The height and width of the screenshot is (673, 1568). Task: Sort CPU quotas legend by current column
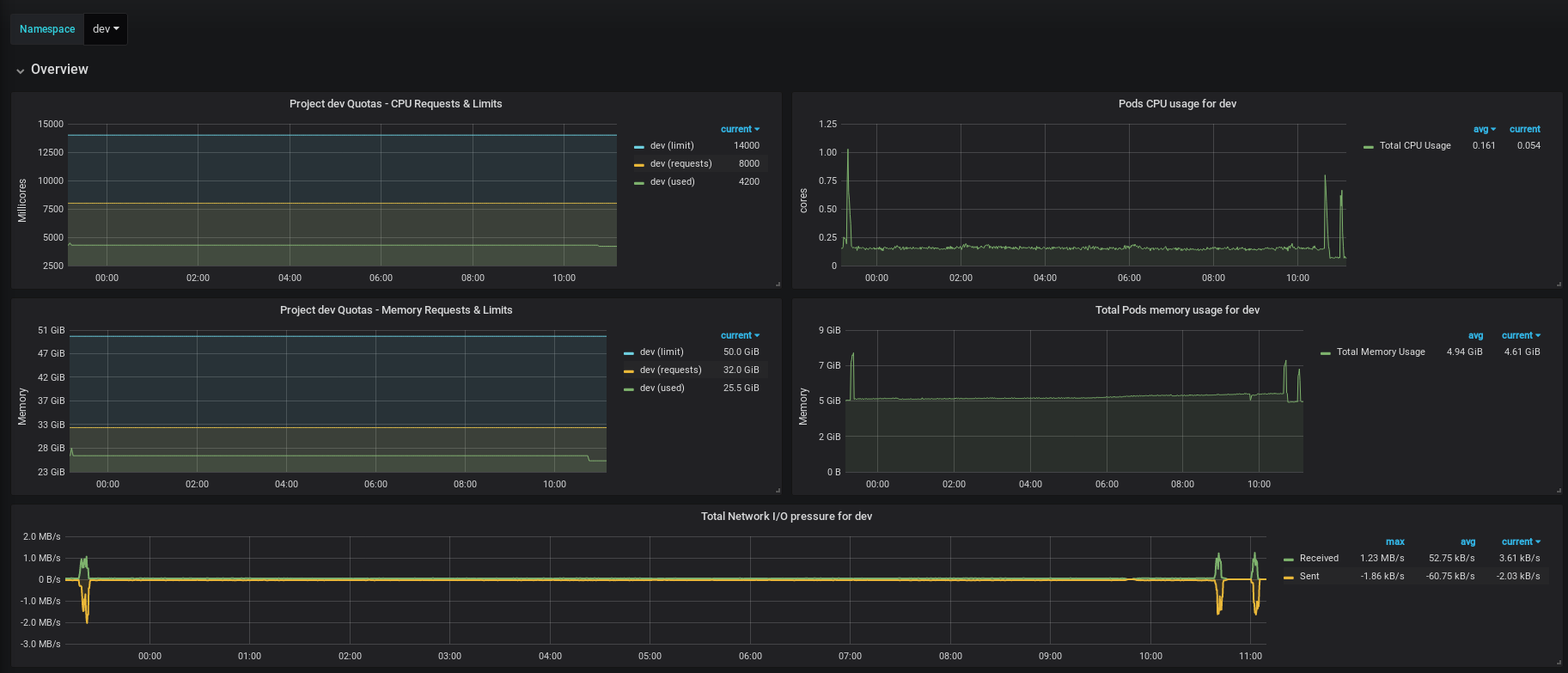coord(740,129)
